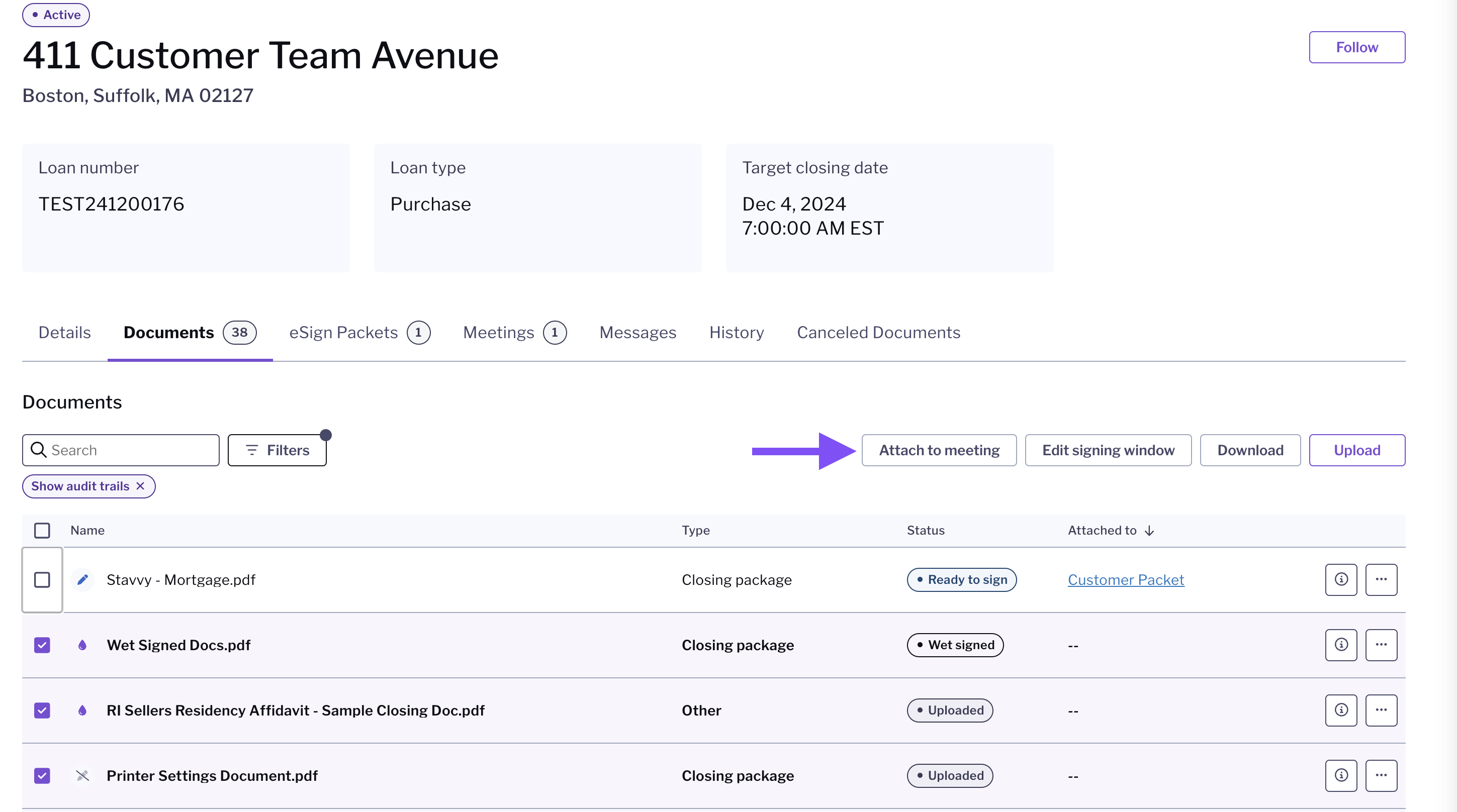Click Attach to meeting button
This screenshot has width=1457, height=812.
coord(939,450)
